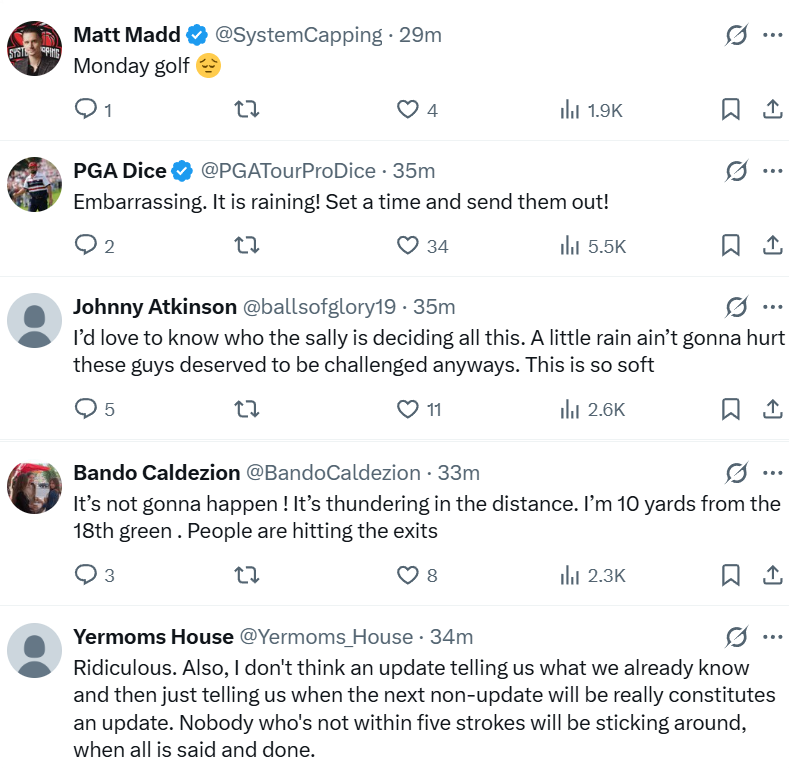Repost PGA Dice's tweet
The image size is (789, 768).
[x=246, y=245]
